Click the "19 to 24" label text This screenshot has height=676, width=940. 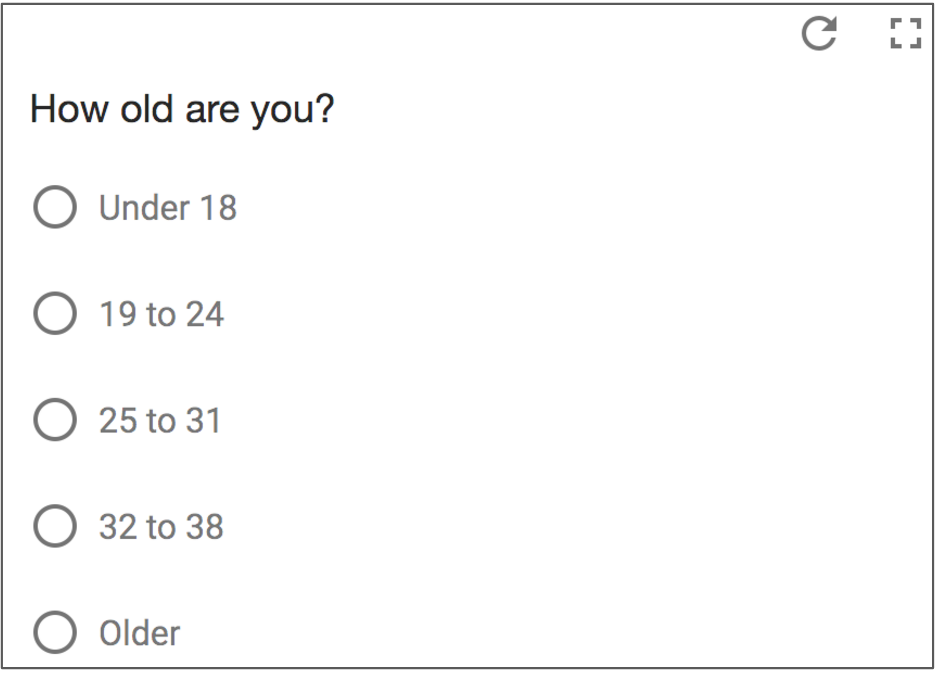click(x=161, y=314)
